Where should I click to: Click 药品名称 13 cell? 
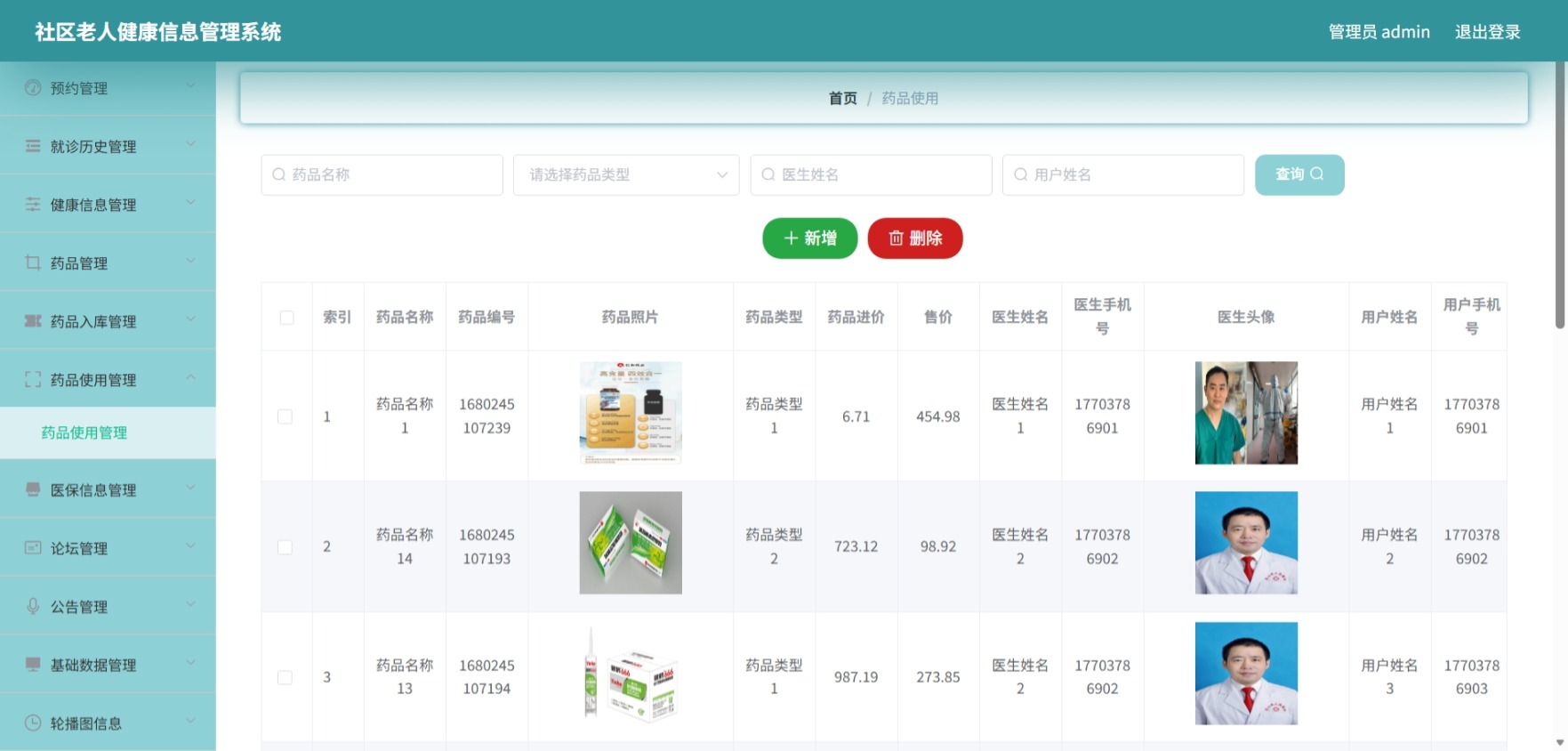pos(405,677)
